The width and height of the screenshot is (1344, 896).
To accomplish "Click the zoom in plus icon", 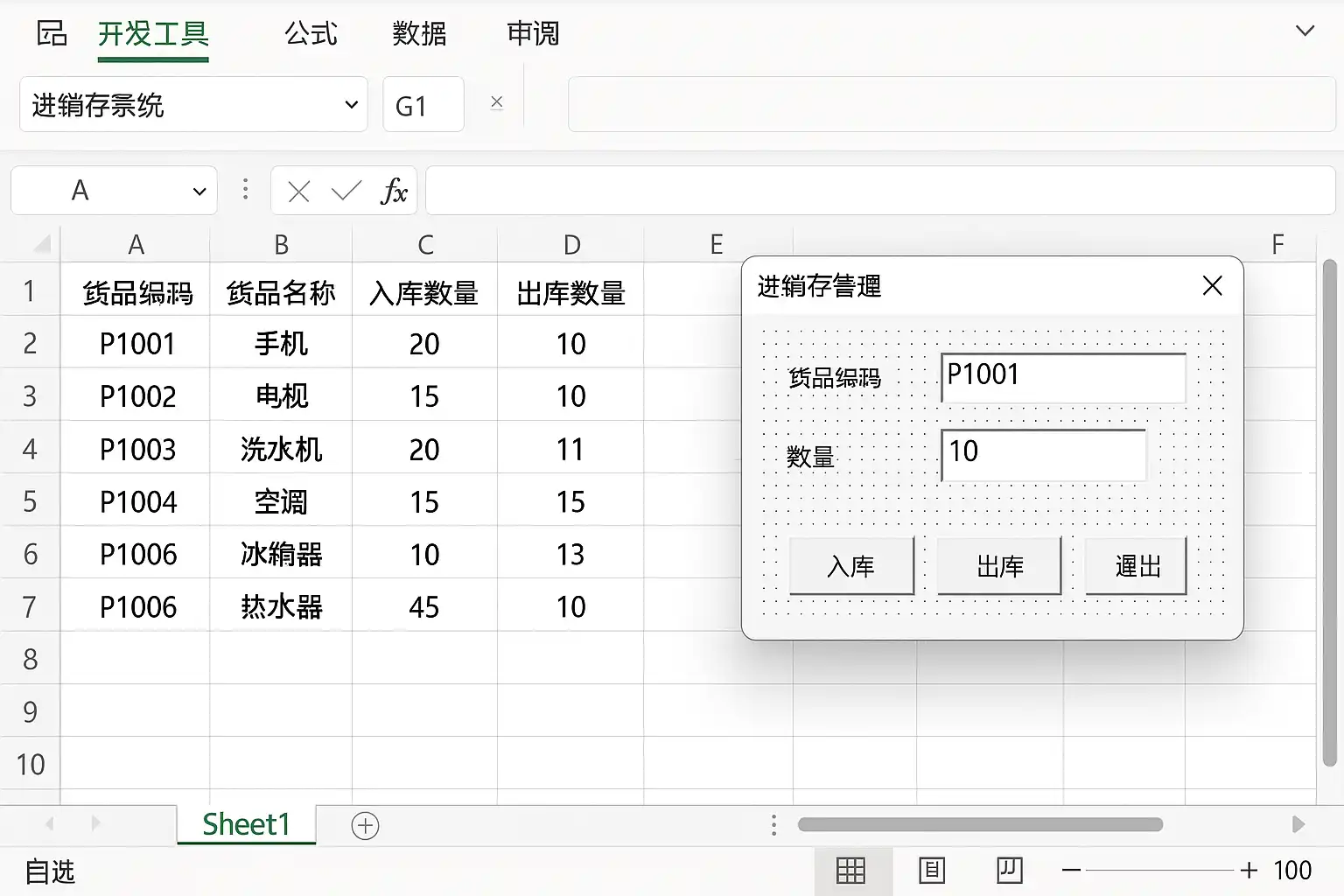I will (x=1249, y=870).
